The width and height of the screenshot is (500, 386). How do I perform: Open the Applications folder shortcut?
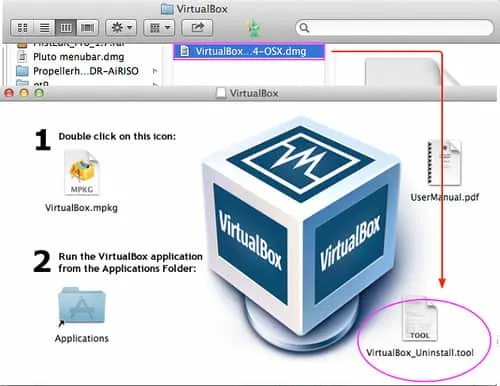(82, 307)
